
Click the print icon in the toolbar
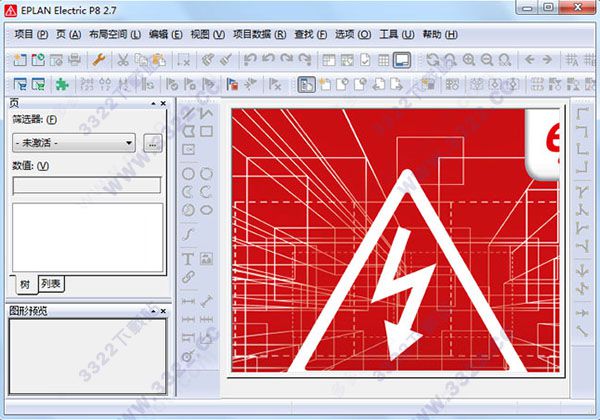click(75, 60)
